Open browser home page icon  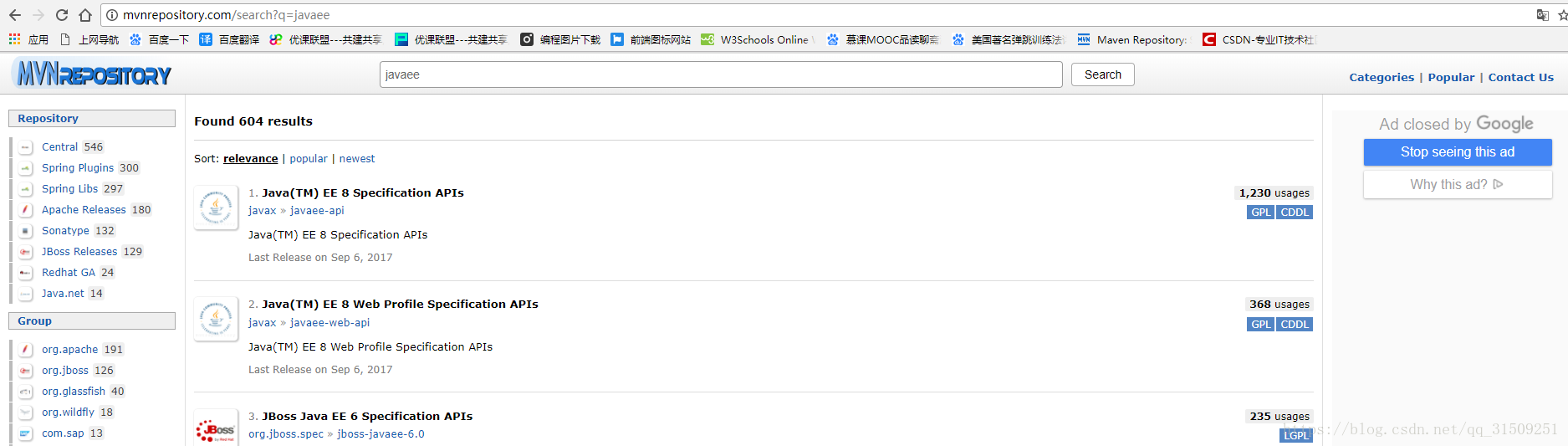click(x=85, y=15)
